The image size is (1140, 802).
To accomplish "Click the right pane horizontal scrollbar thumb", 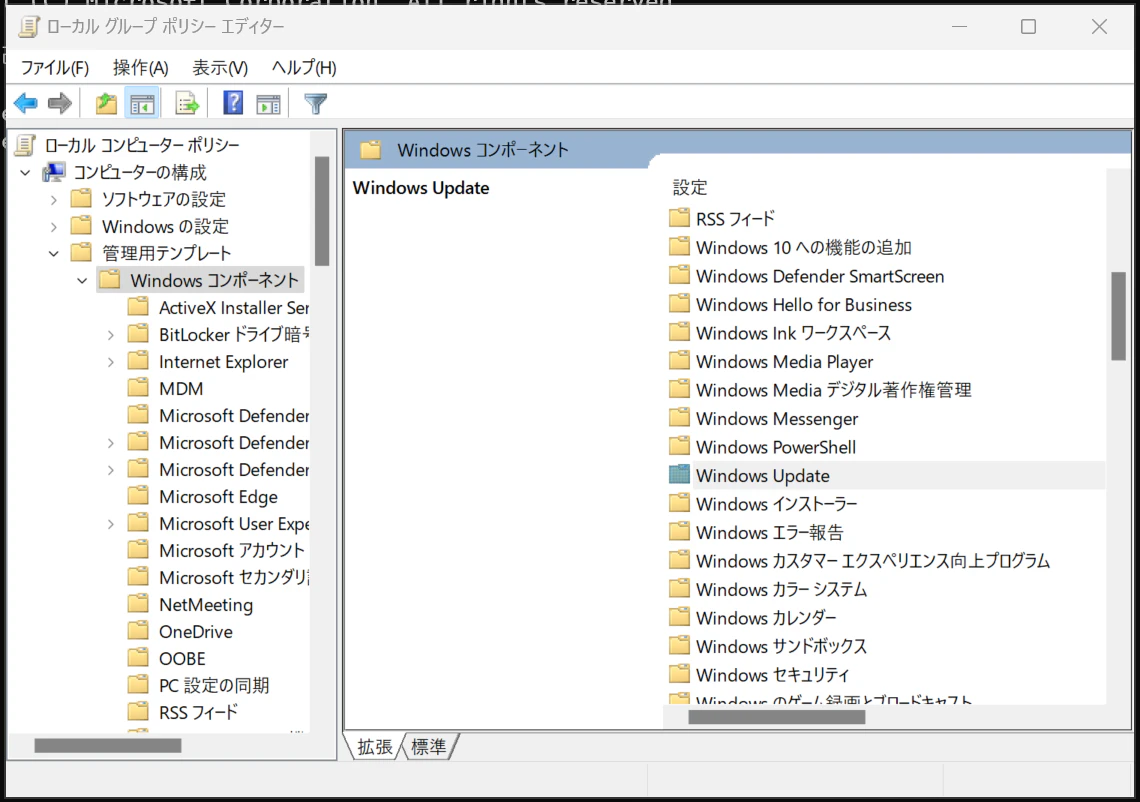I will (776, 717).
